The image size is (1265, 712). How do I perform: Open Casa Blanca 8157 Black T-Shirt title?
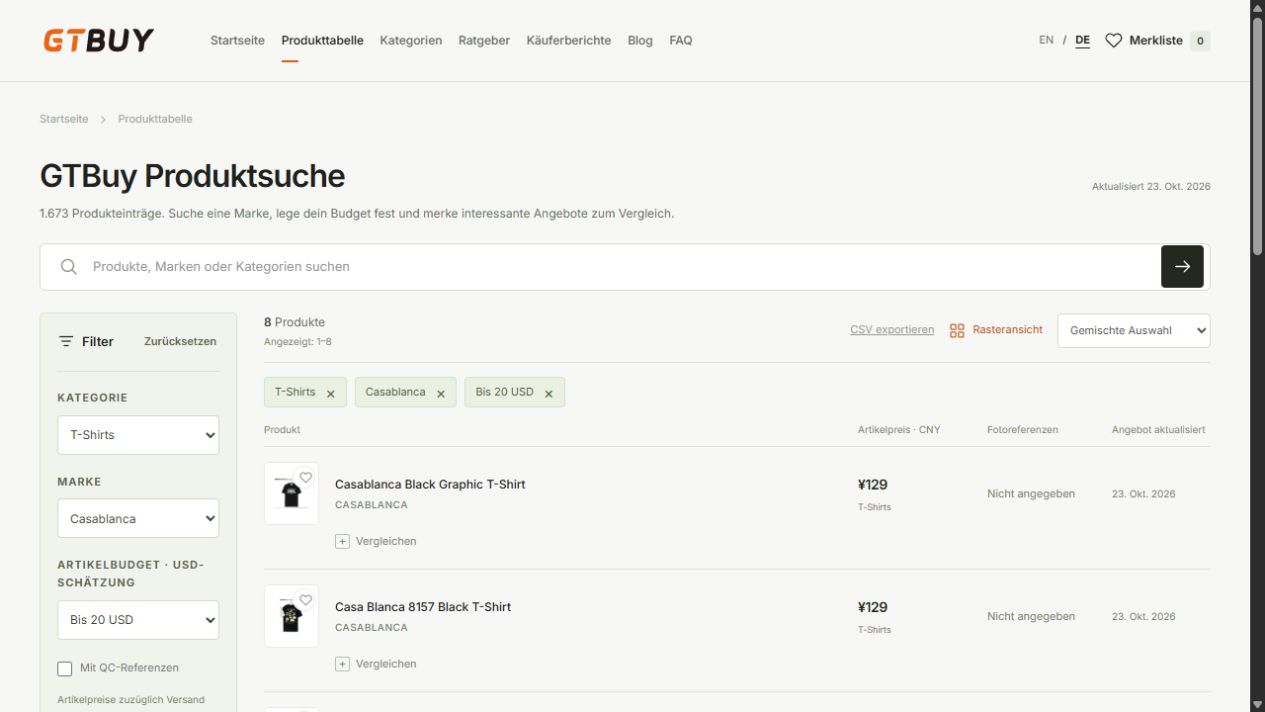[x=423, y=607]
